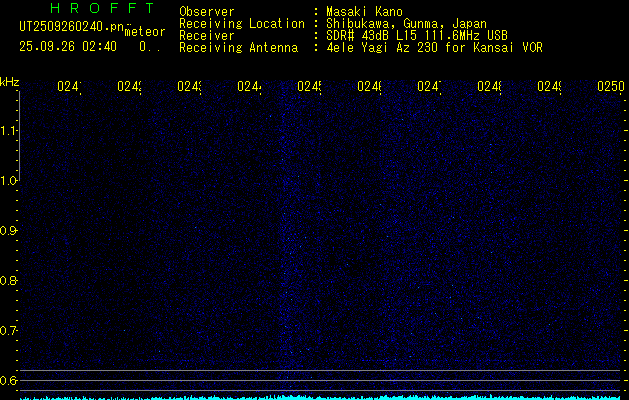Click the 1.0 kHz frequency label
The image size is (629, 400).
click(x=8, y=180)
